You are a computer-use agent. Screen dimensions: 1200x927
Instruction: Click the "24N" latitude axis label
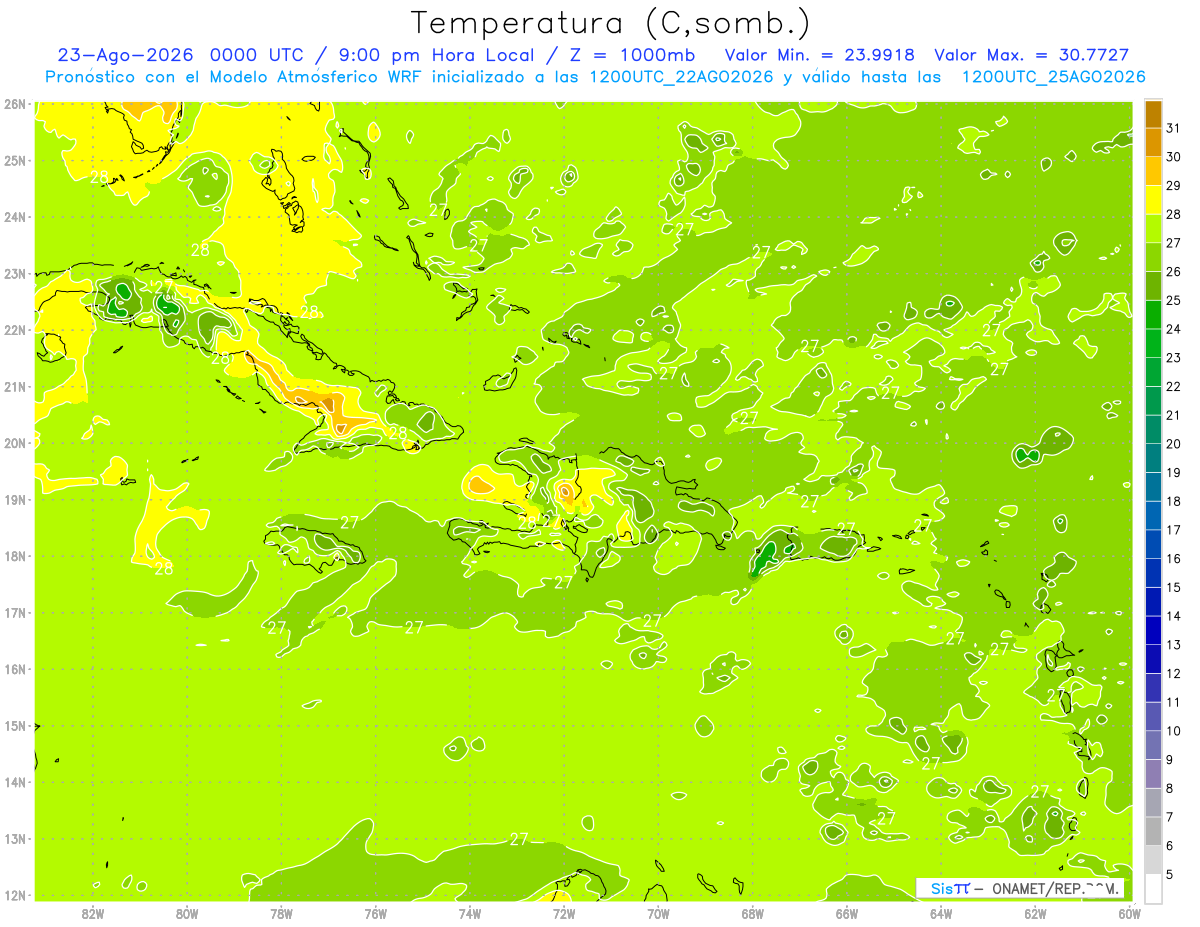pos(14,217)
